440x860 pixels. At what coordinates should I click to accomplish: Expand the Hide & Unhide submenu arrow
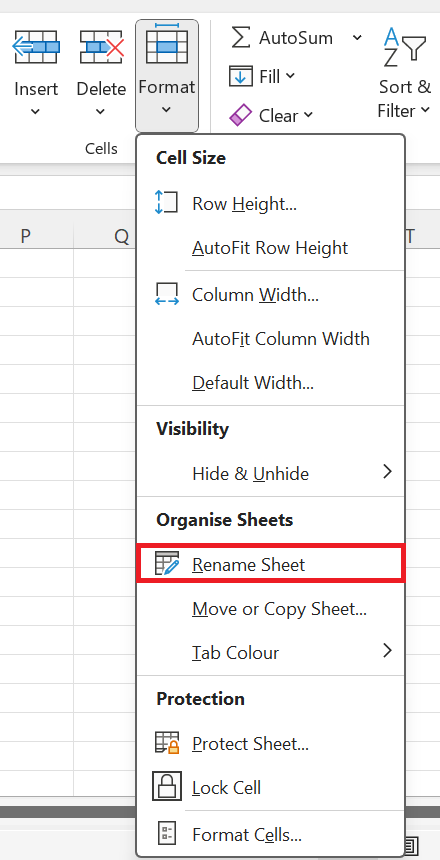387,472
